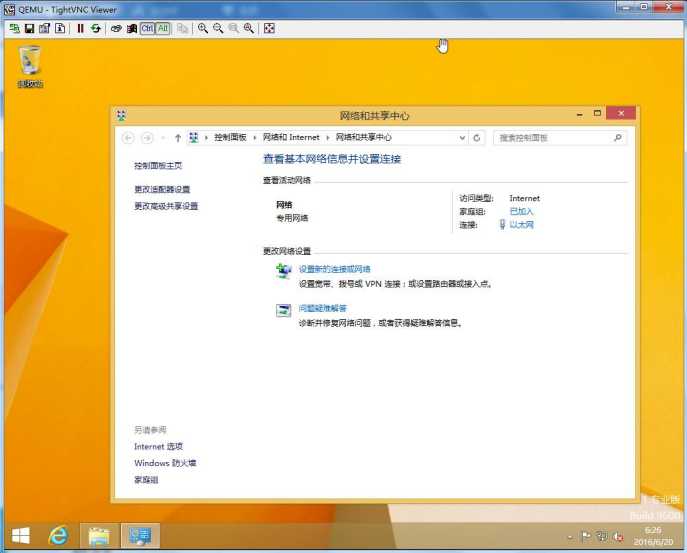
Task: Click the Action Center flag tray icon
Action: pos(586,536)
